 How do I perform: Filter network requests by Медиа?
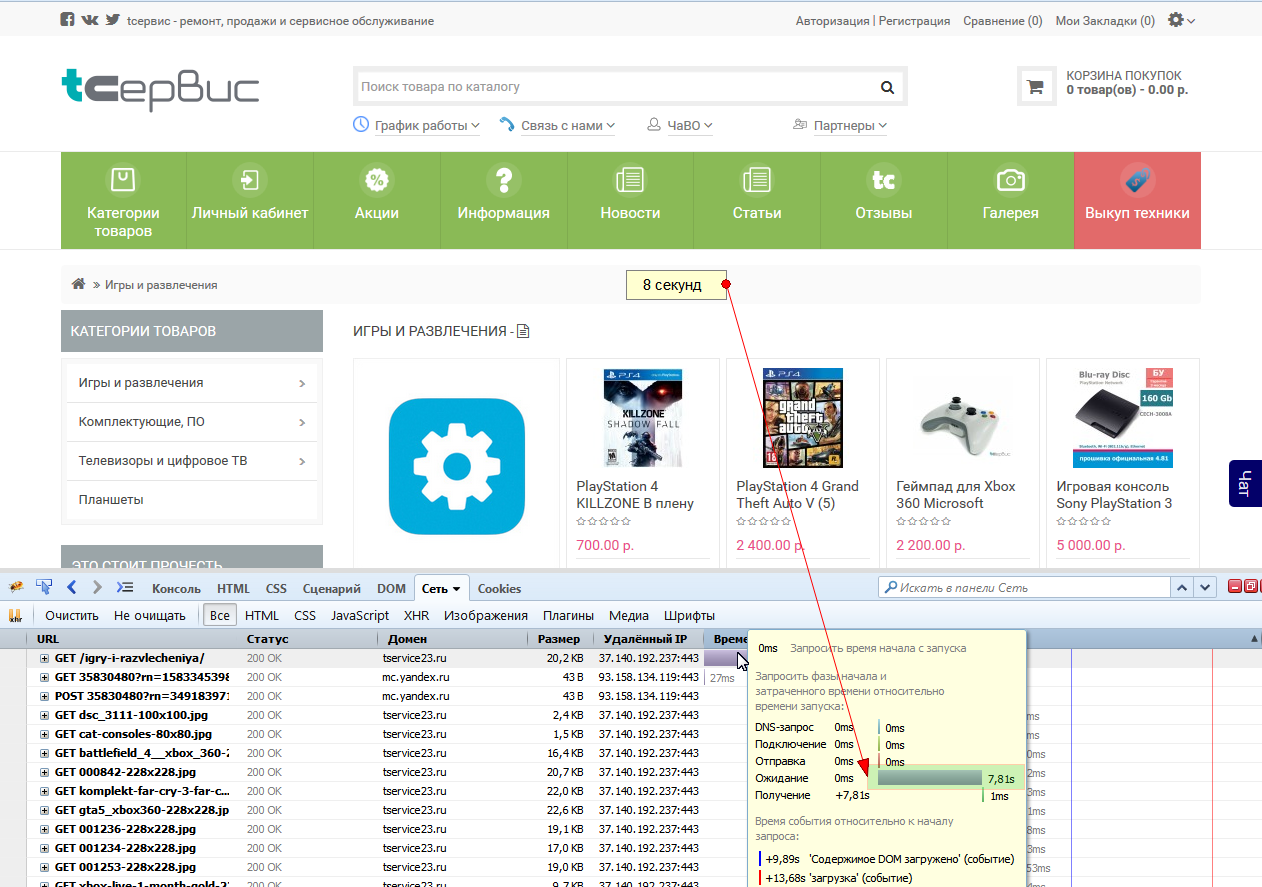pos(629,615)
